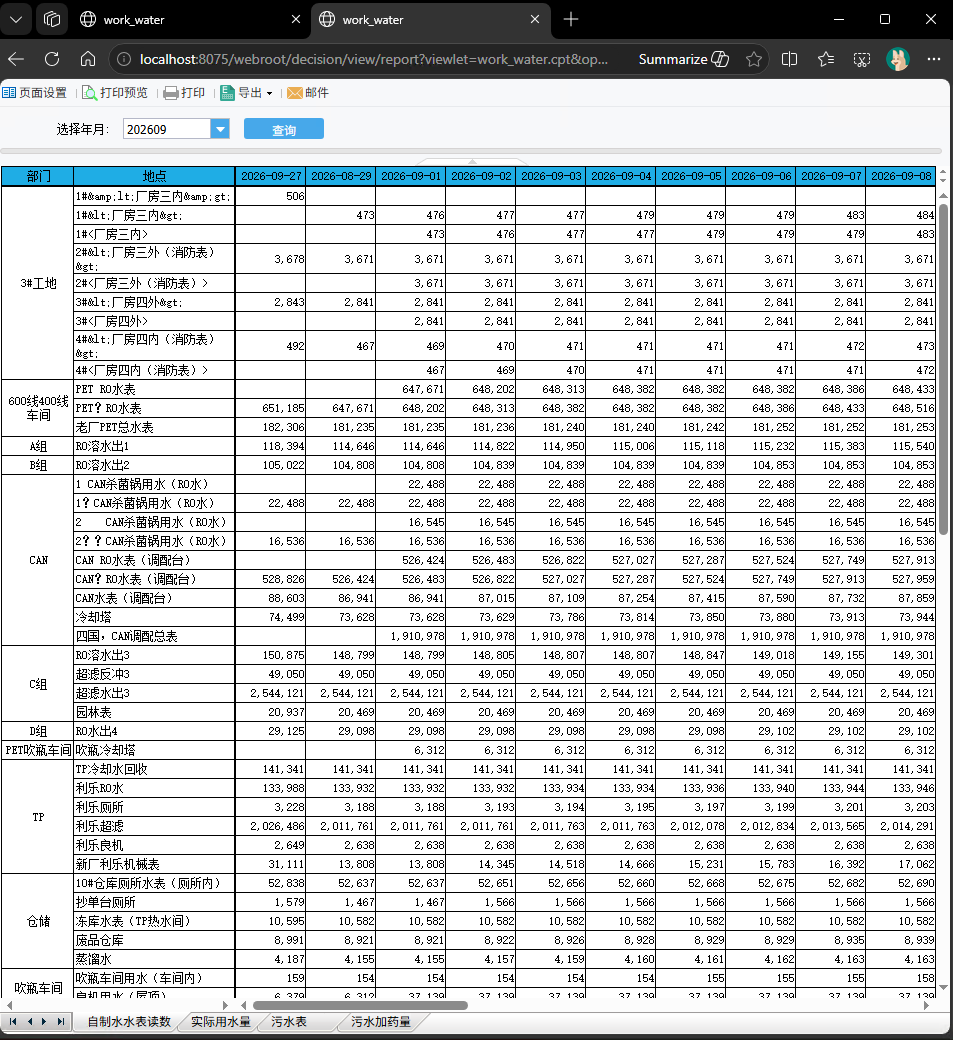The height and width of the screenshot is (1040, 953).
Task: Switch to 自制水水表读数 sheet tab
Action: pyautogui.click(x=129, y=1021)
